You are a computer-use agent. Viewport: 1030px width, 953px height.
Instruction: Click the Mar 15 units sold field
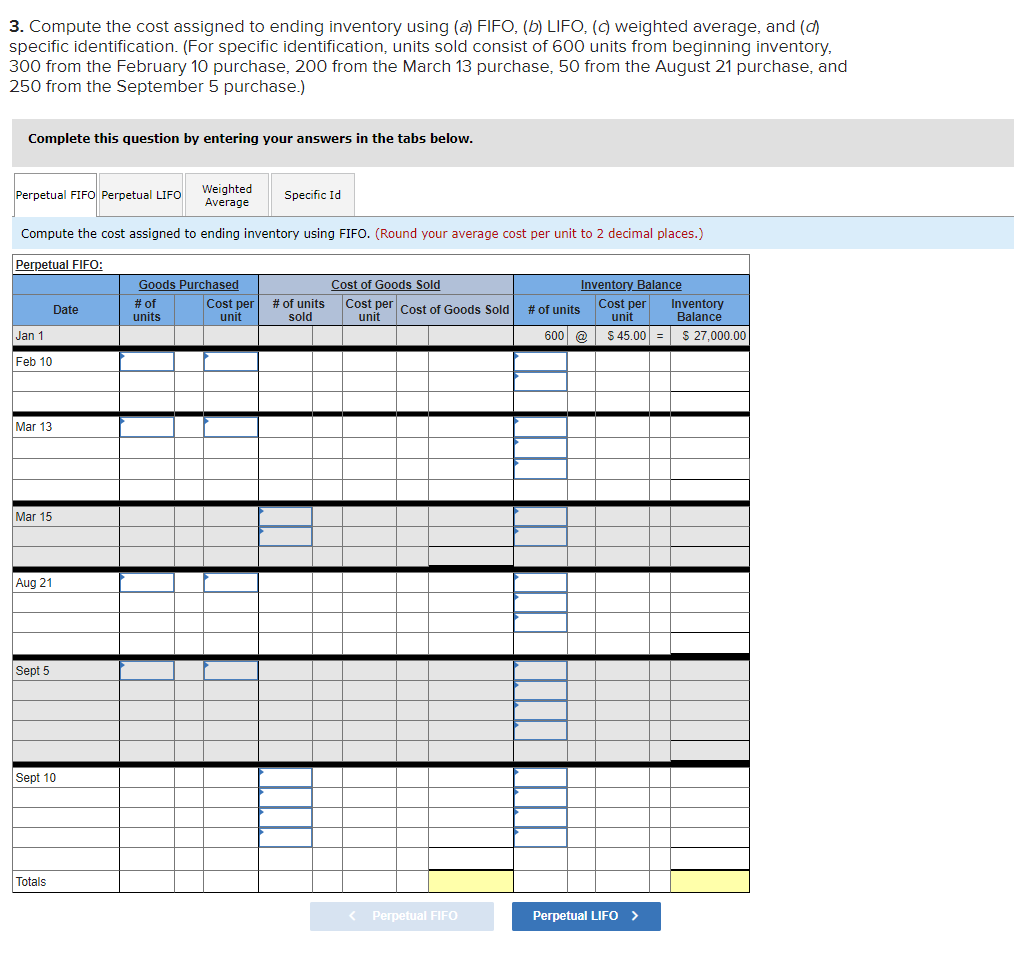point(285,517)
